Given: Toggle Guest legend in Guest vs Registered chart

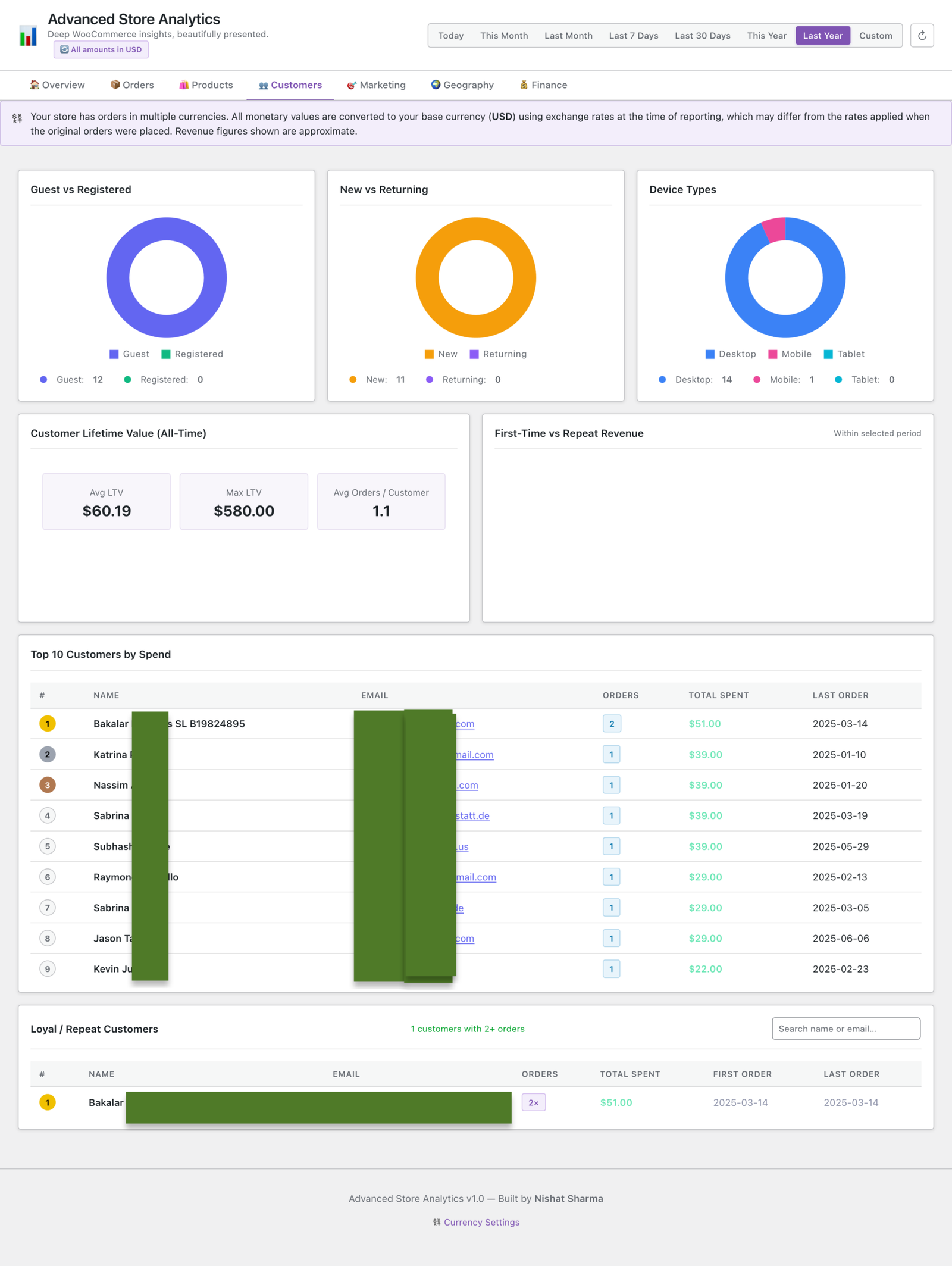Looking at the screenshot, I should (130, 354).
